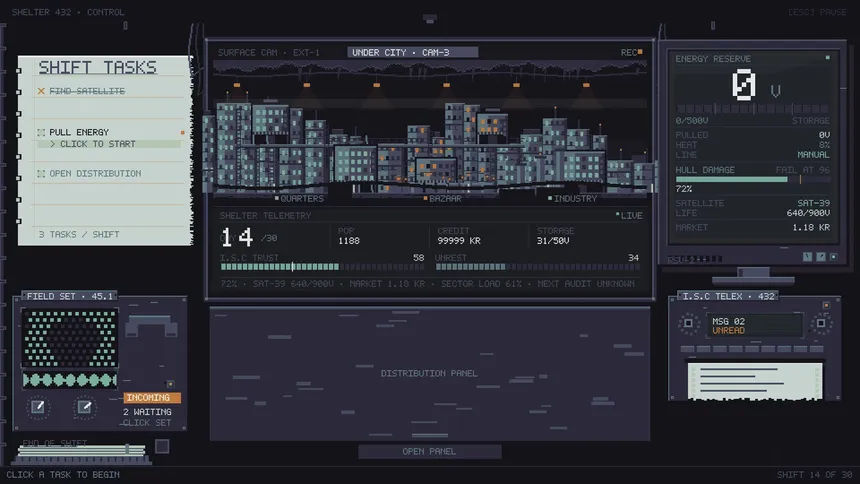Turn the left dial on Field Set
The height and width of the screenshot is (484, 860).
38,407
